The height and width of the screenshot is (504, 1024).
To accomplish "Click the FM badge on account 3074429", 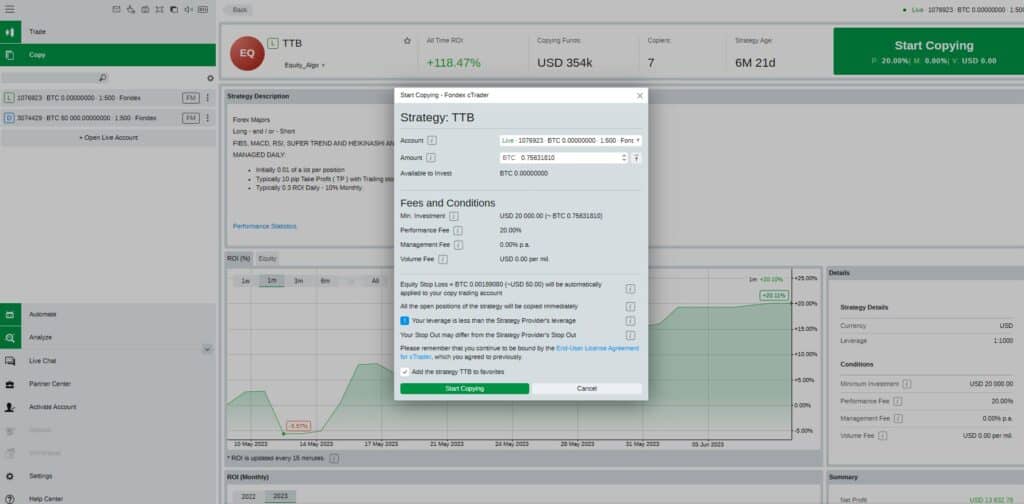I will [191, 118].
